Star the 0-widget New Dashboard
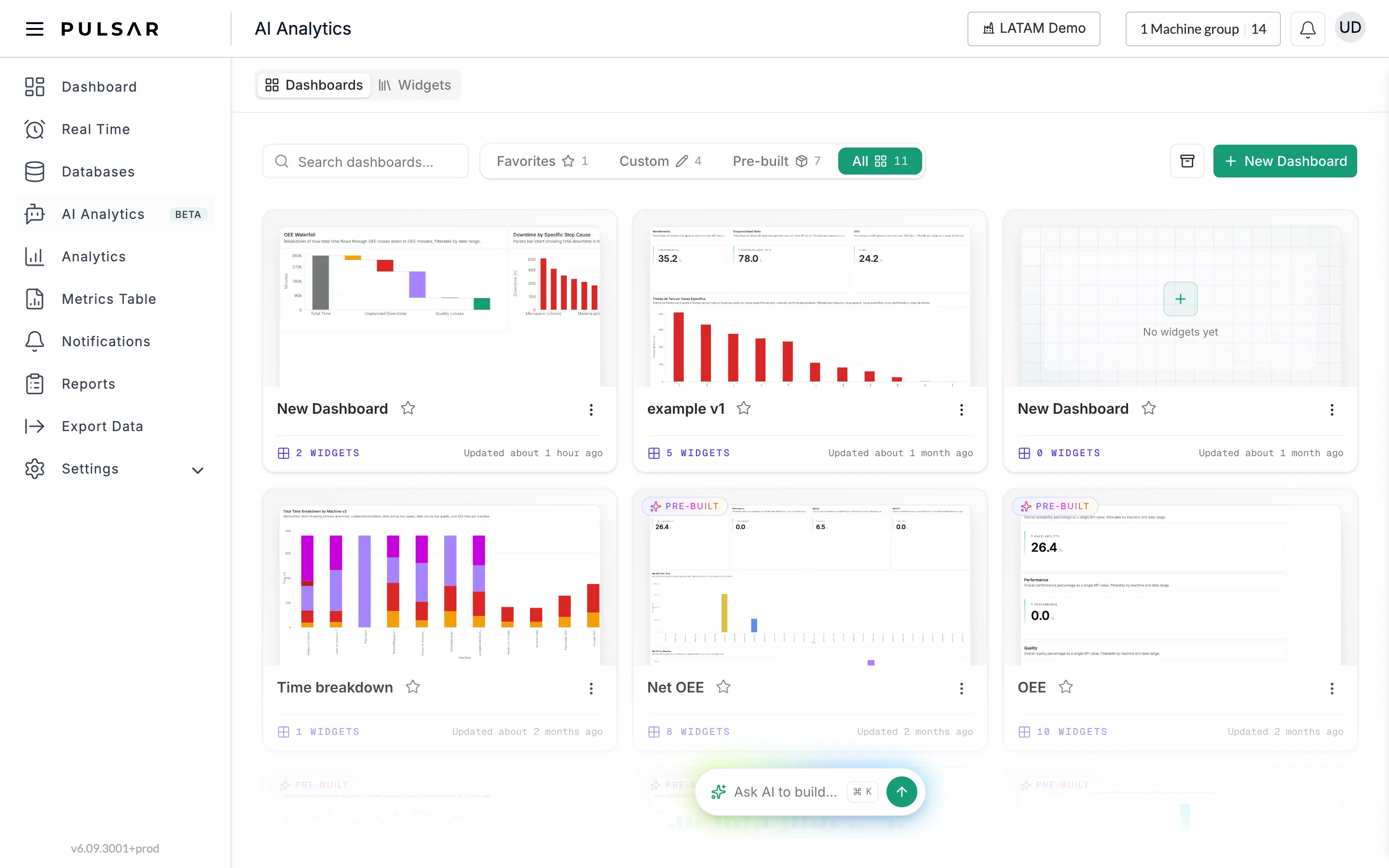 click(1148, 408)
